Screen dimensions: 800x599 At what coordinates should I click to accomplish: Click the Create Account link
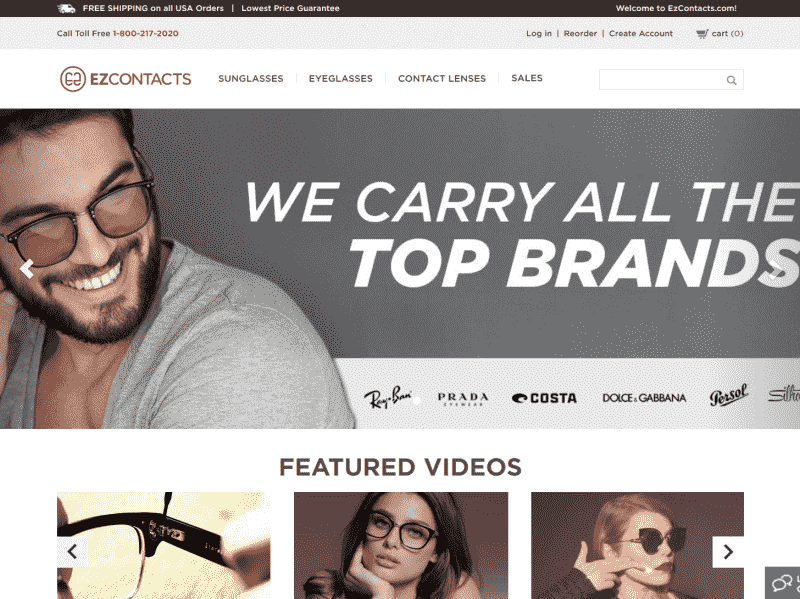click(641, 34)
